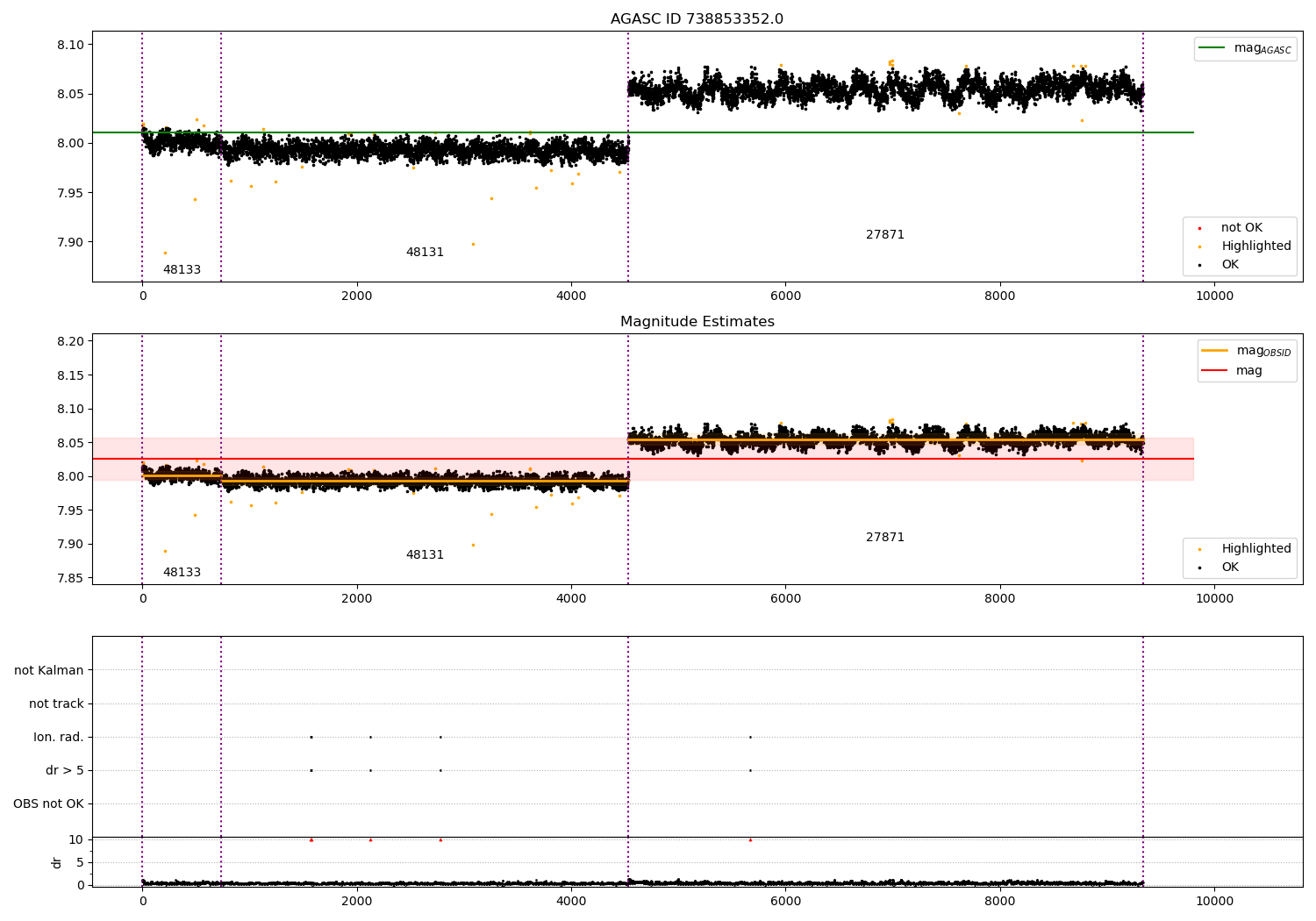Viewport: 1316px width, 921px height.
Task: Click the red dr marker near x=5670
Action: click(x=750, y=840)
